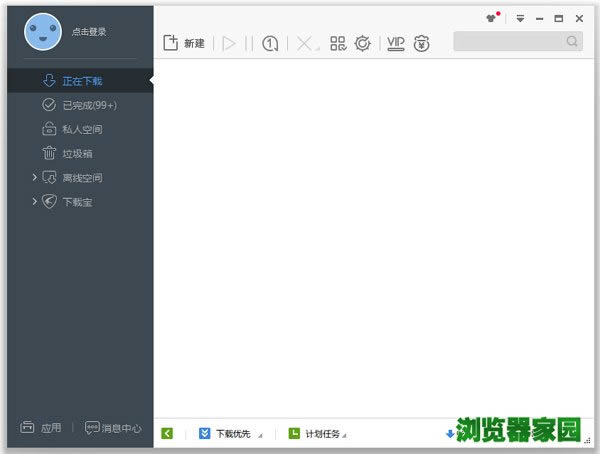Viewport: 600px width, 454px height.
Task: Click the new task document icon
Action: coord(171,43)
